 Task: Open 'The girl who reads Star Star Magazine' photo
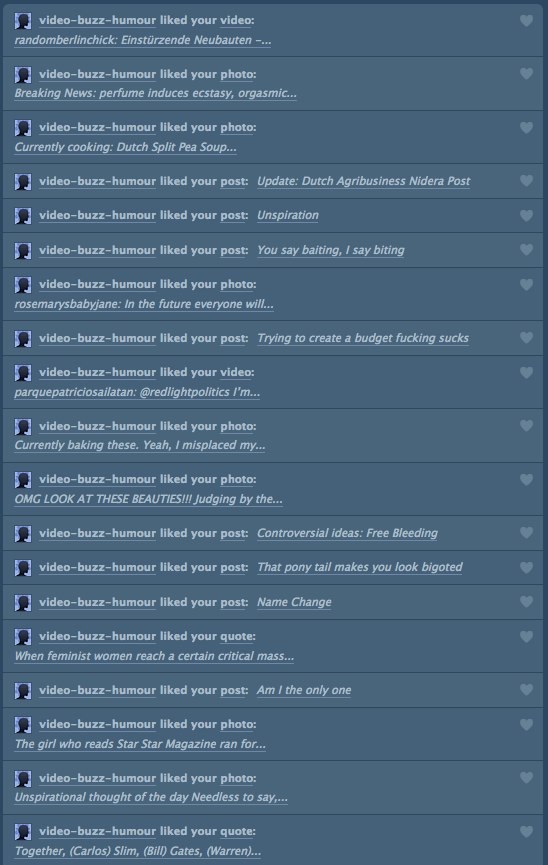click(x=140, y=744)
